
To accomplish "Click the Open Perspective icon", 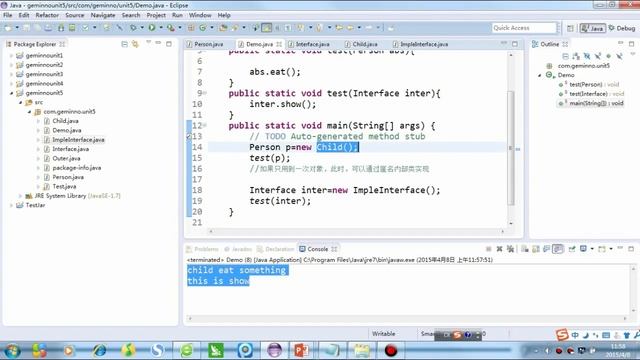I will 570,28.
